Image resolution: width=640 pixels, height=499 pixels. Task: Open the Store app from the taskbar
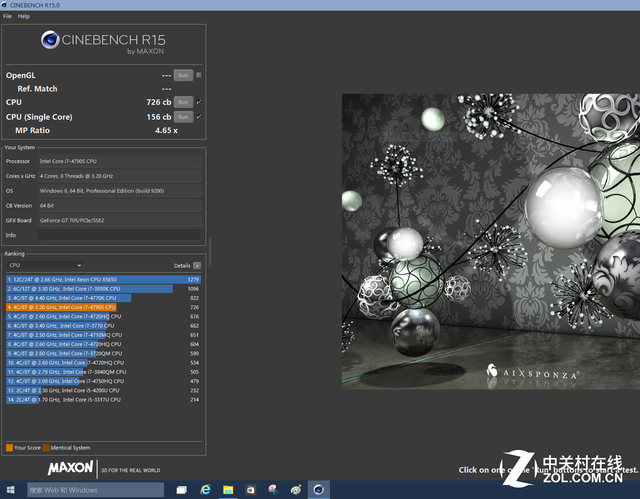[x=251, y=490]
